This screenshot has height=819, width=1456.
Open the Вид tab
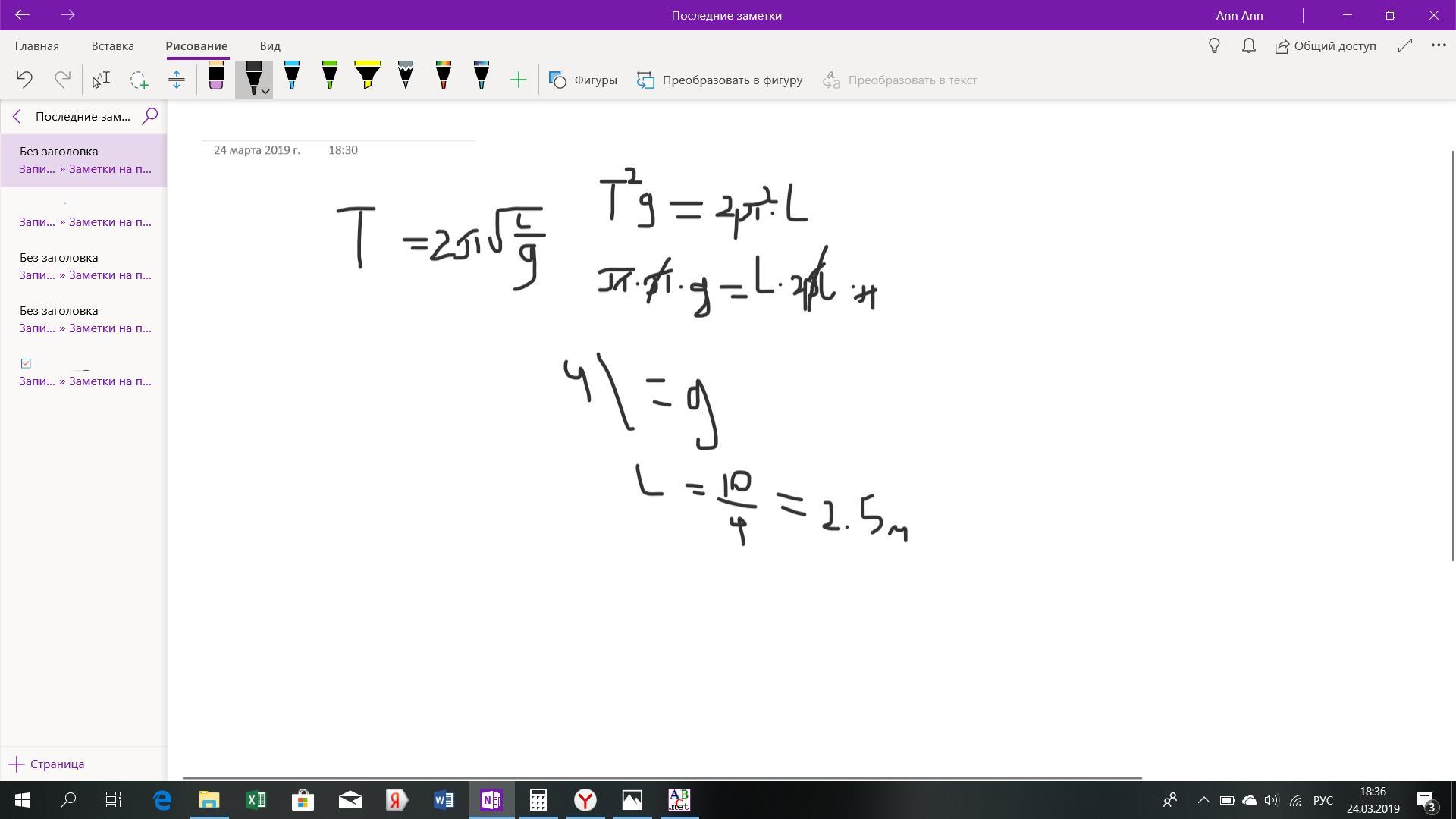[269, 45]
